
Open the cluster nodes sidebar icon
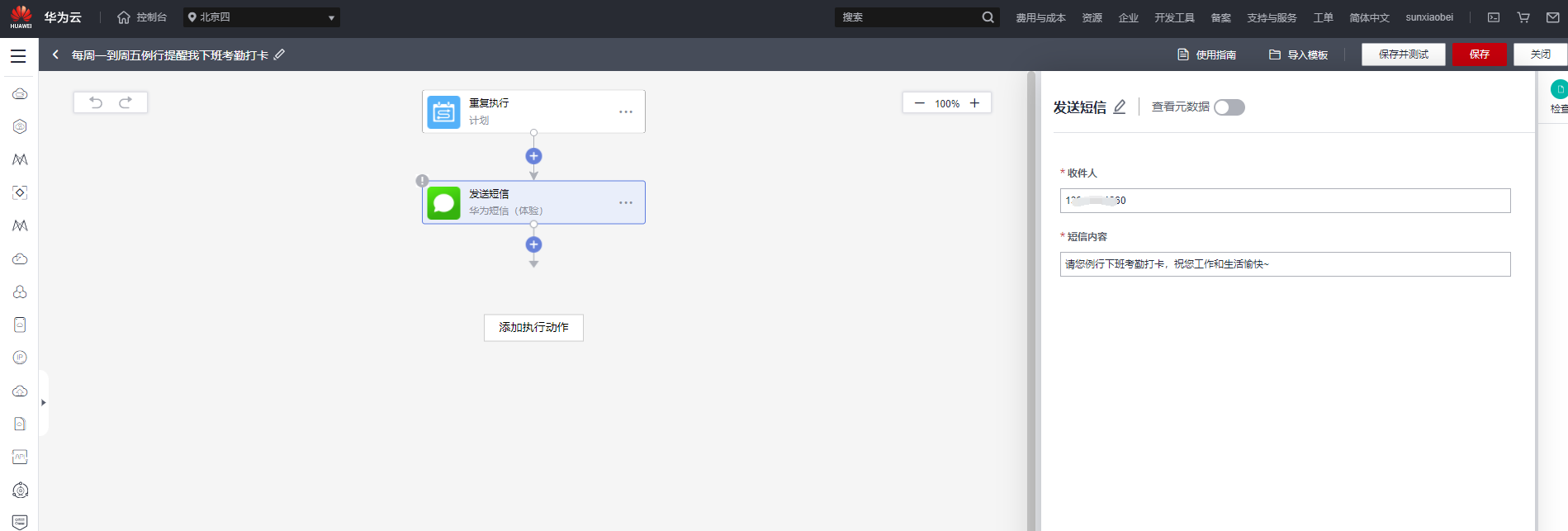coord(20,292)
